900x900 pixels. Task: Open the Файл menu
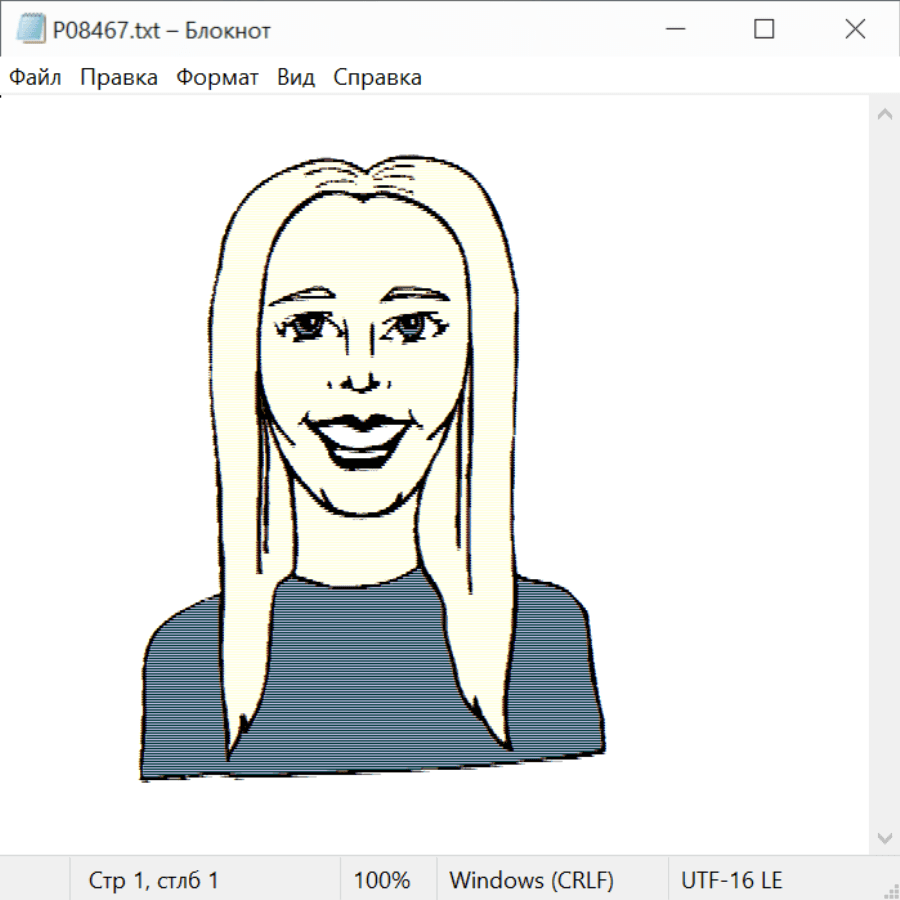coord(36,78)
